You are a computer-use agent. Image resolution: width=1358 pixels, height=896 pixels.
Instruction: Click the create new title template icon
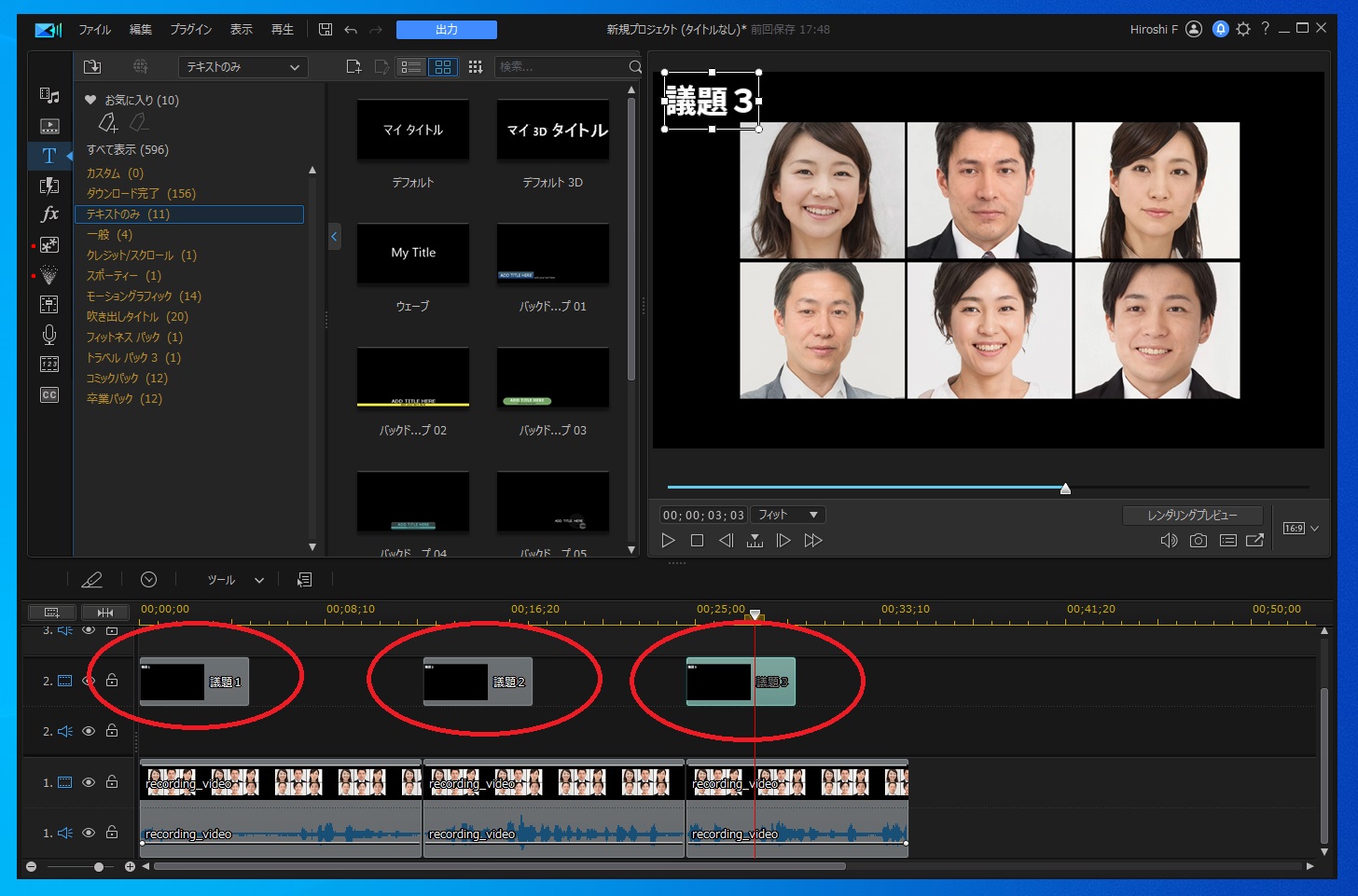pyautogui.click(x=353, y=67)
